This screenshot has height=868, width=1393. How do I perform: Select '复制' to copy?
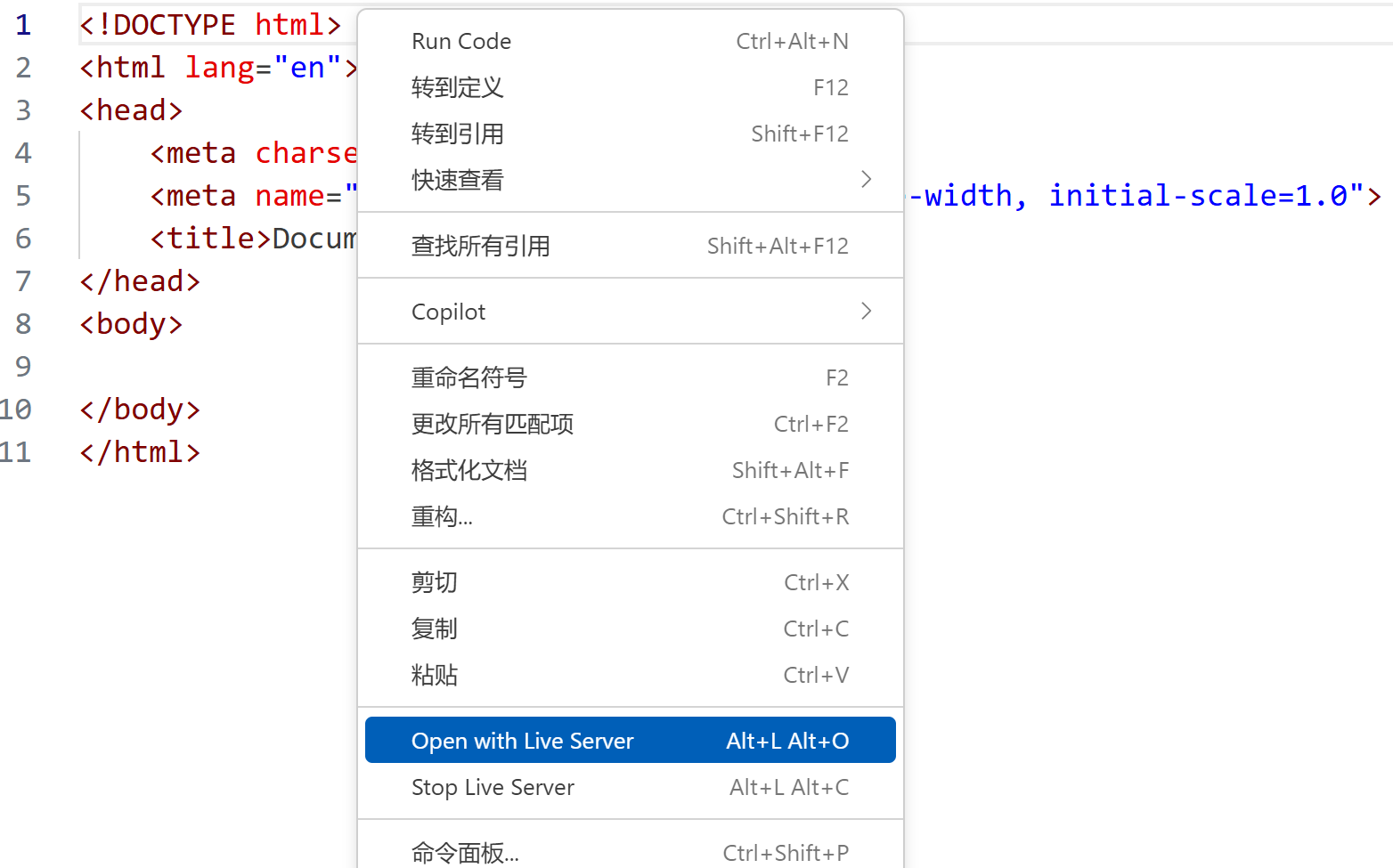(x=434, y=629)
